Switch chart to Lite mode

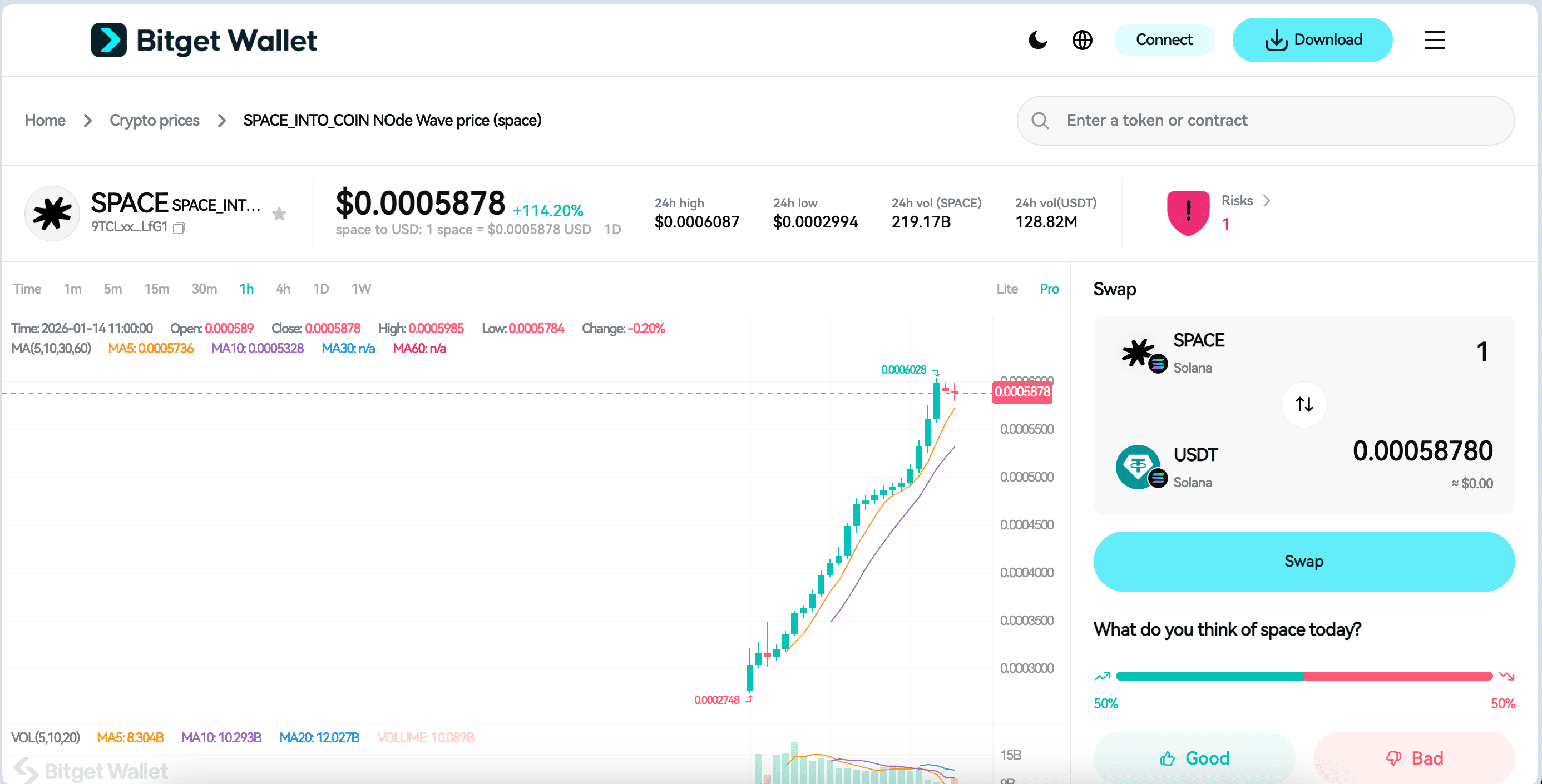coord(1007,289)
